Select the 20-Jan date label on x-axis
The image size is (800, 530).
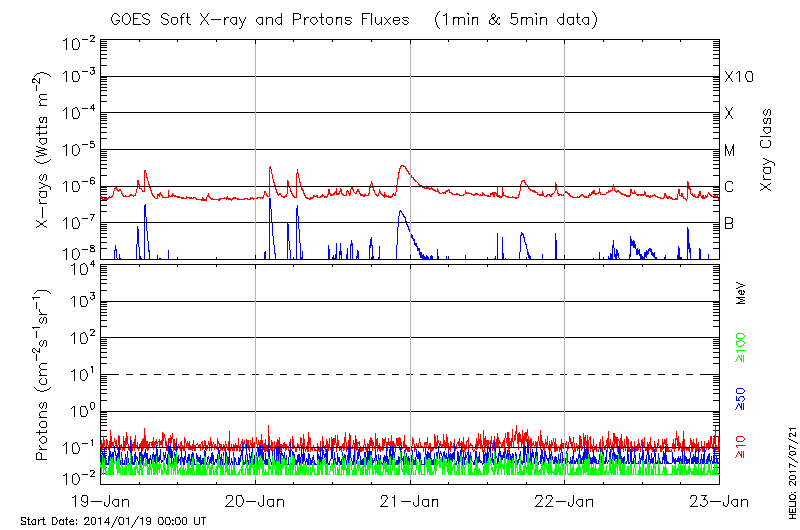256,502
